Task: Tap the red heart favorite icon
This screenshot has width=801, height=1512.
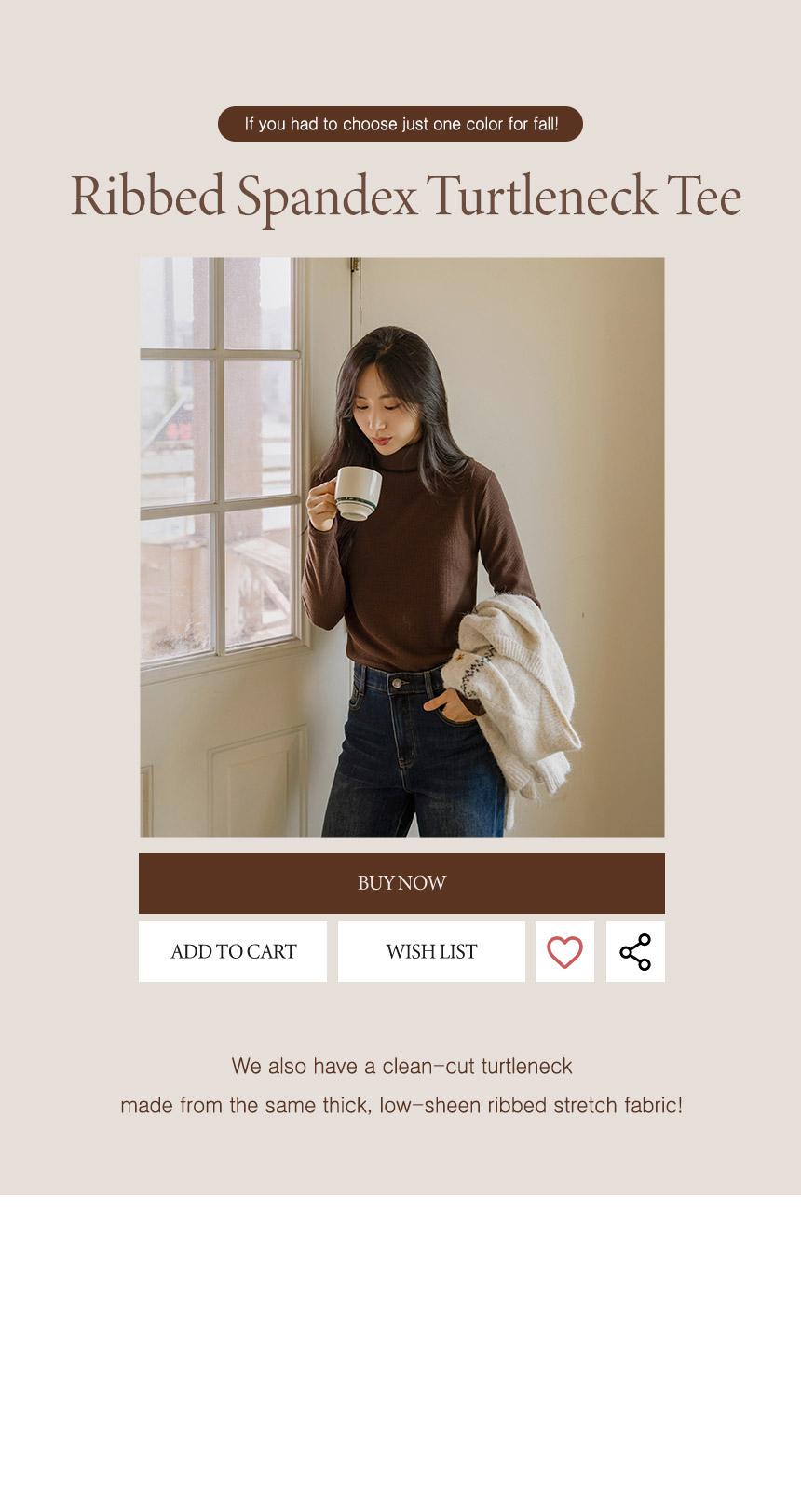Action: click(564, 951)
